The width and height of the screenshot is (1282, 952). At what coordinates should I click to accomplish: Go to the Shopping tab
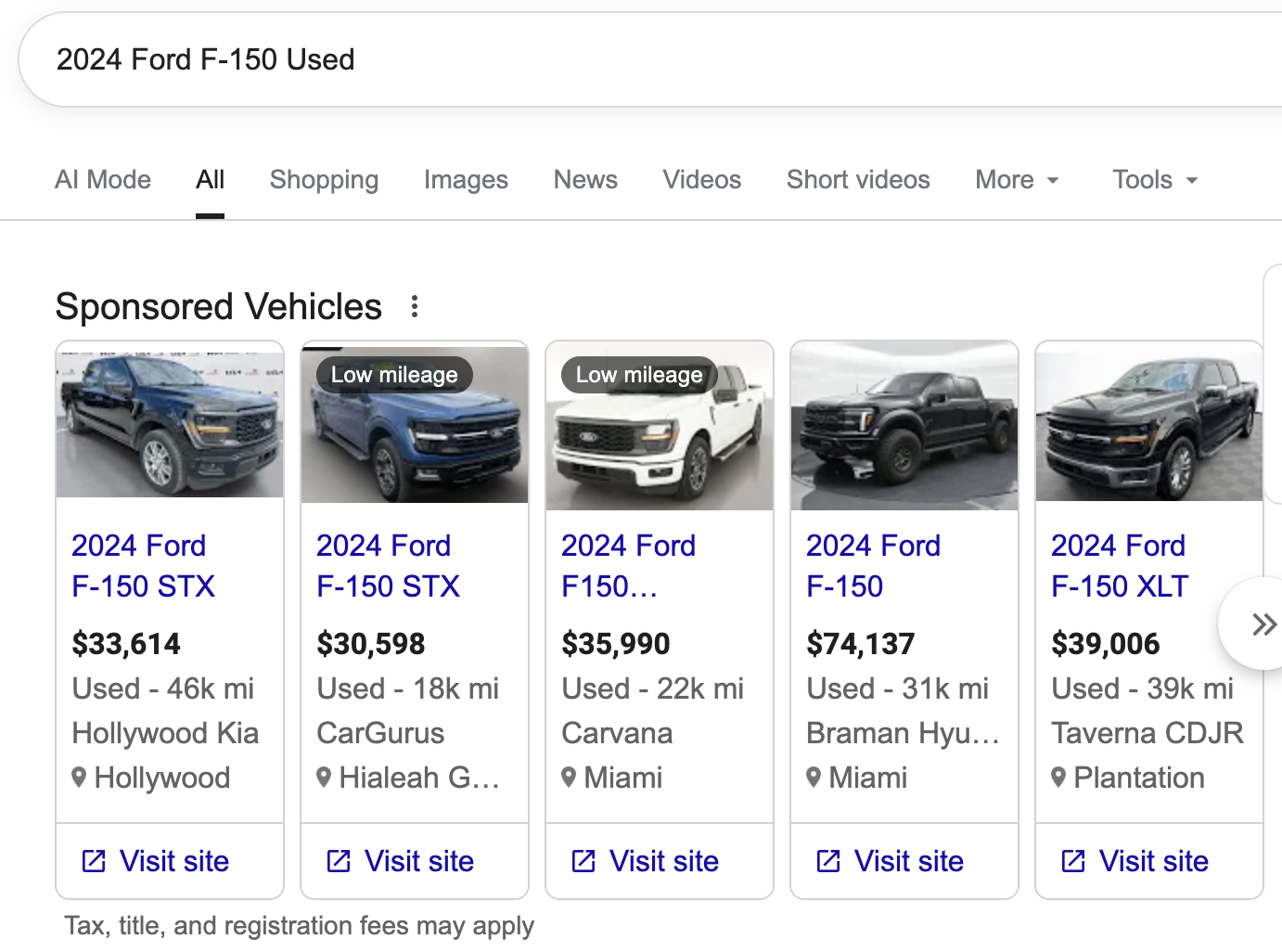pos(324,180)
